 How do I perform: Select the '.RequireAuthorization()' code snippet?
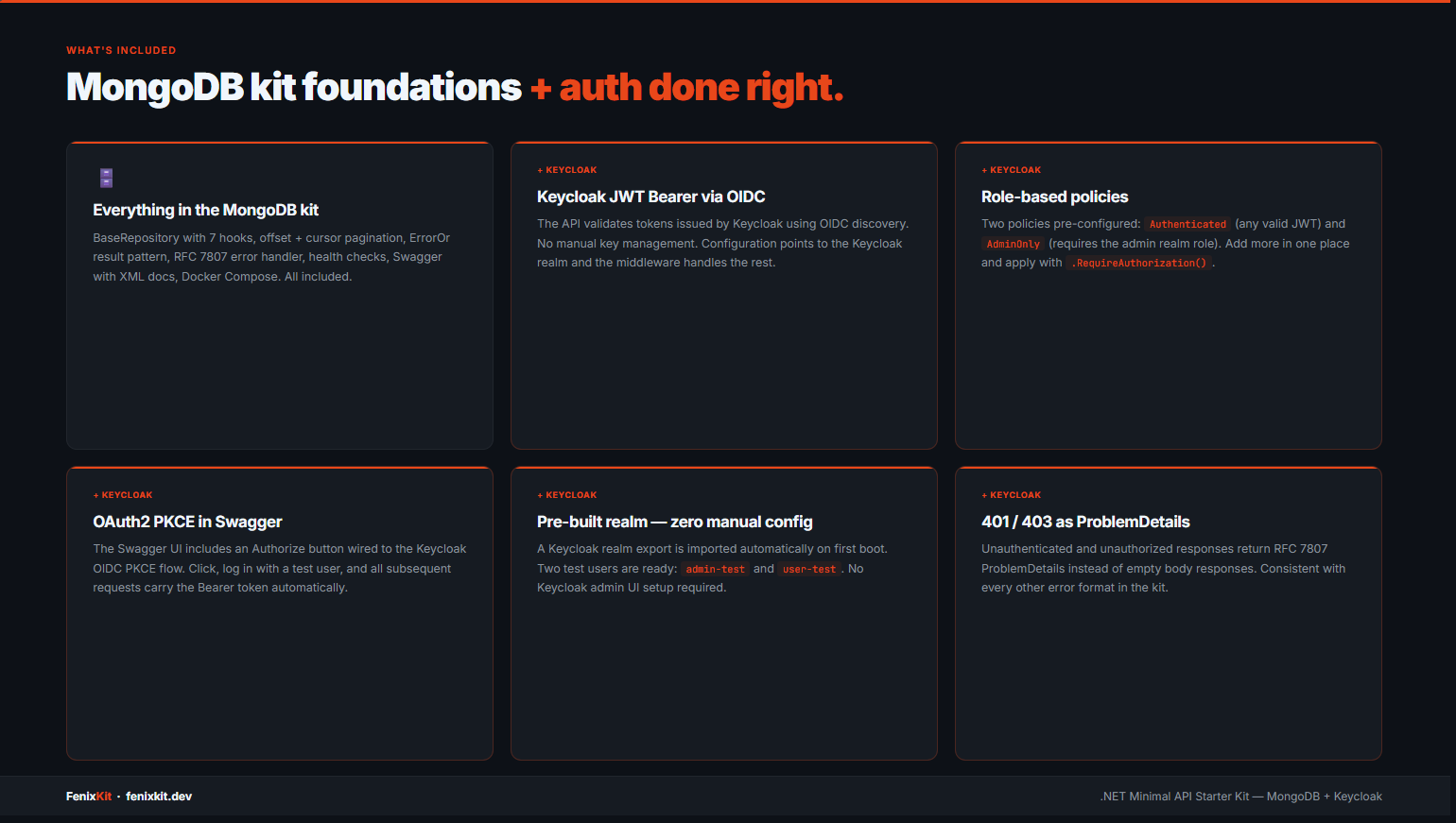click(x=1138, y=264)
